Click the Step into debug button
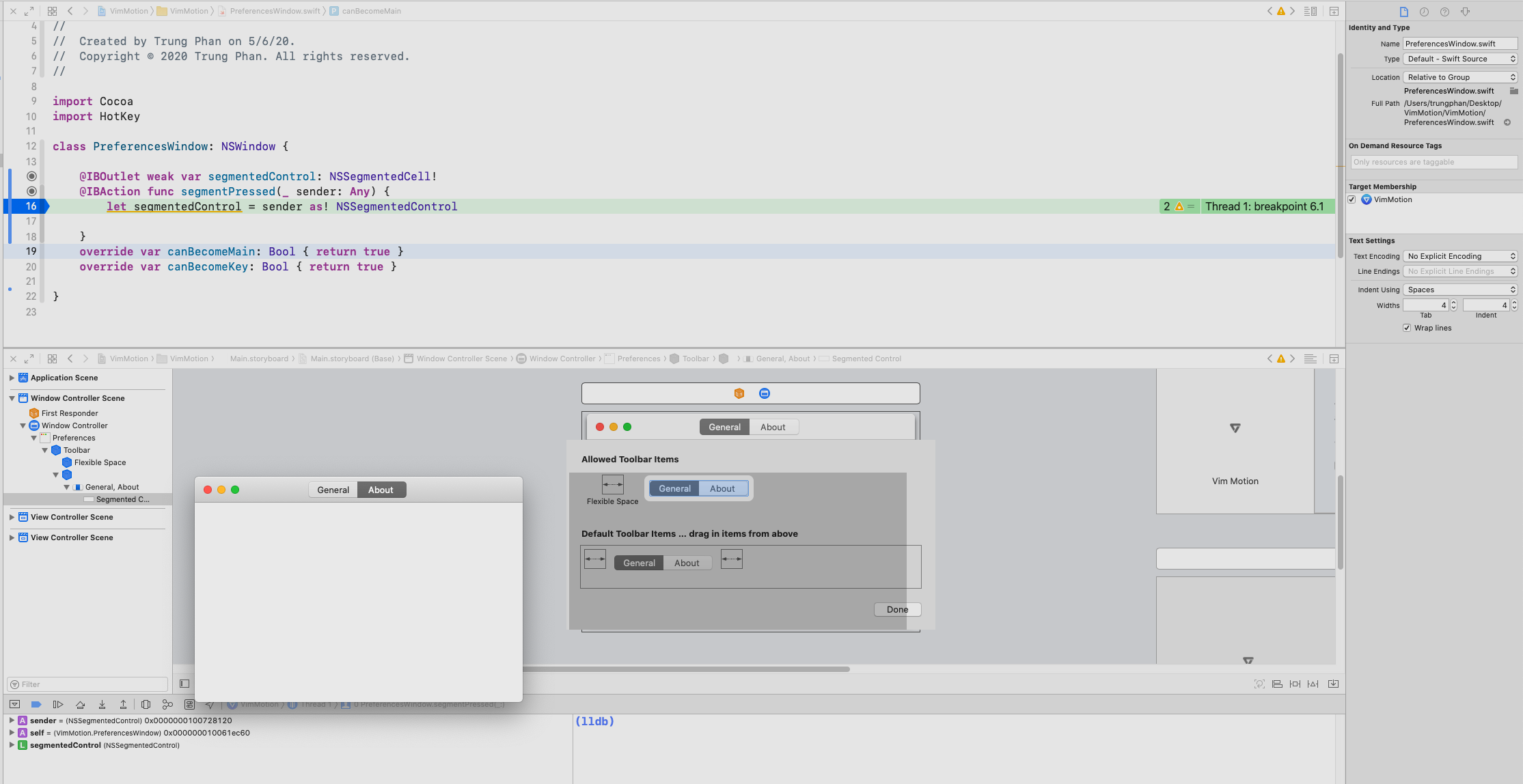1523x784 pixels. pos(102,704)
